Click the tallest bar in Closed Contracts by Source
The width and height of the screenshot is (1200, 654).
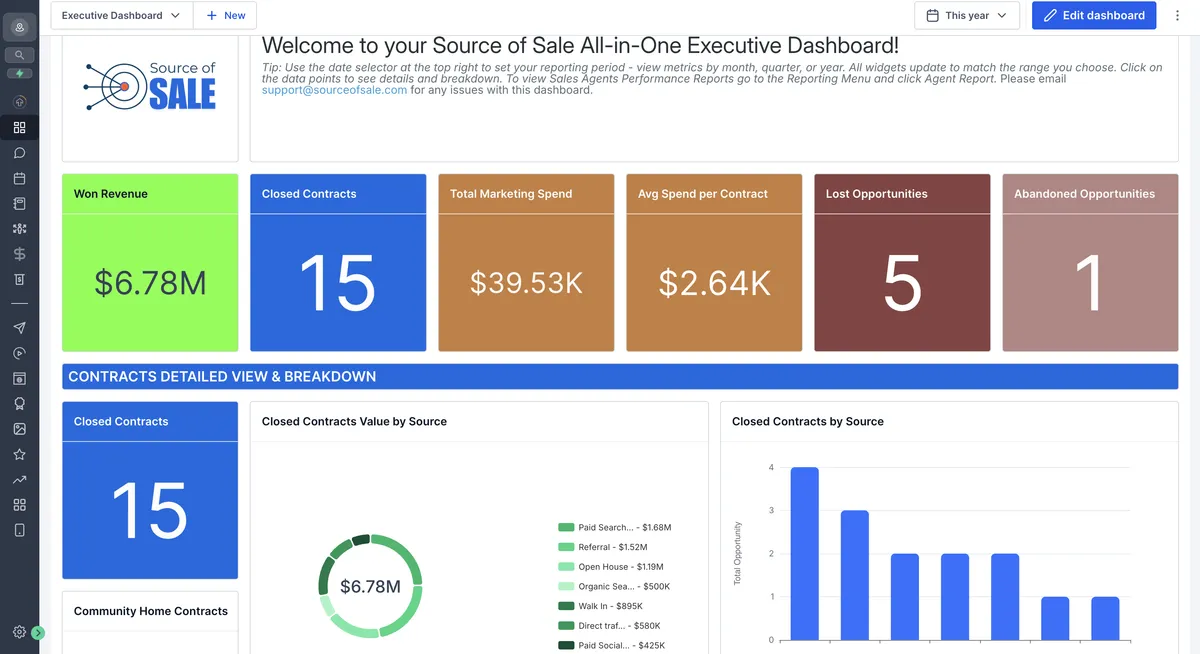pyautogui.click(x=804, y=553)
